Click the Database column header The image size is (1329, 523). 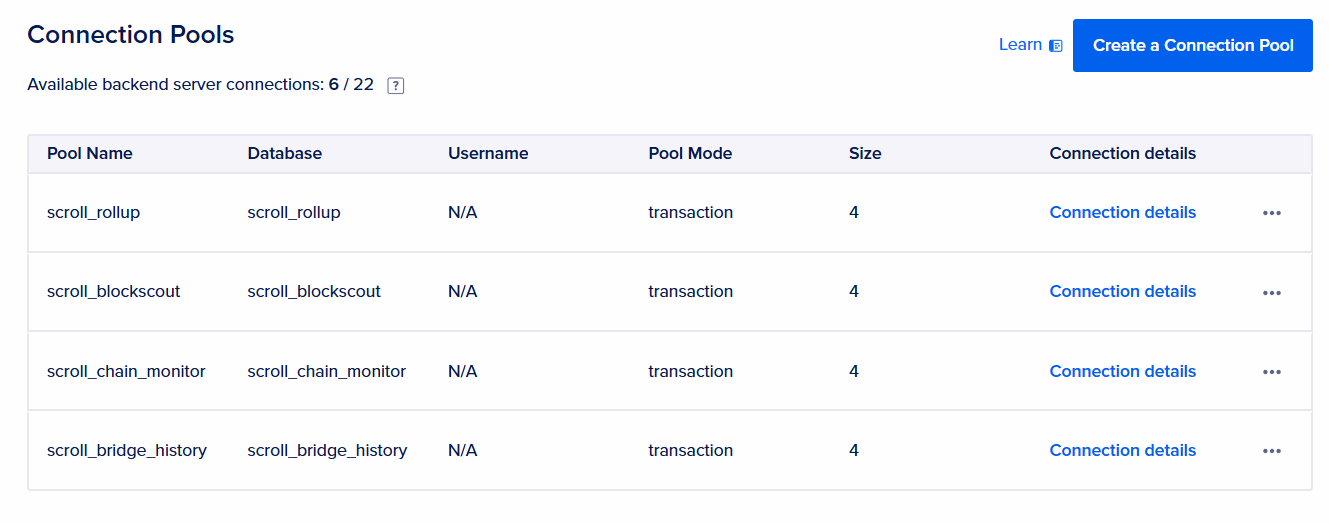(x=285, y=153)
